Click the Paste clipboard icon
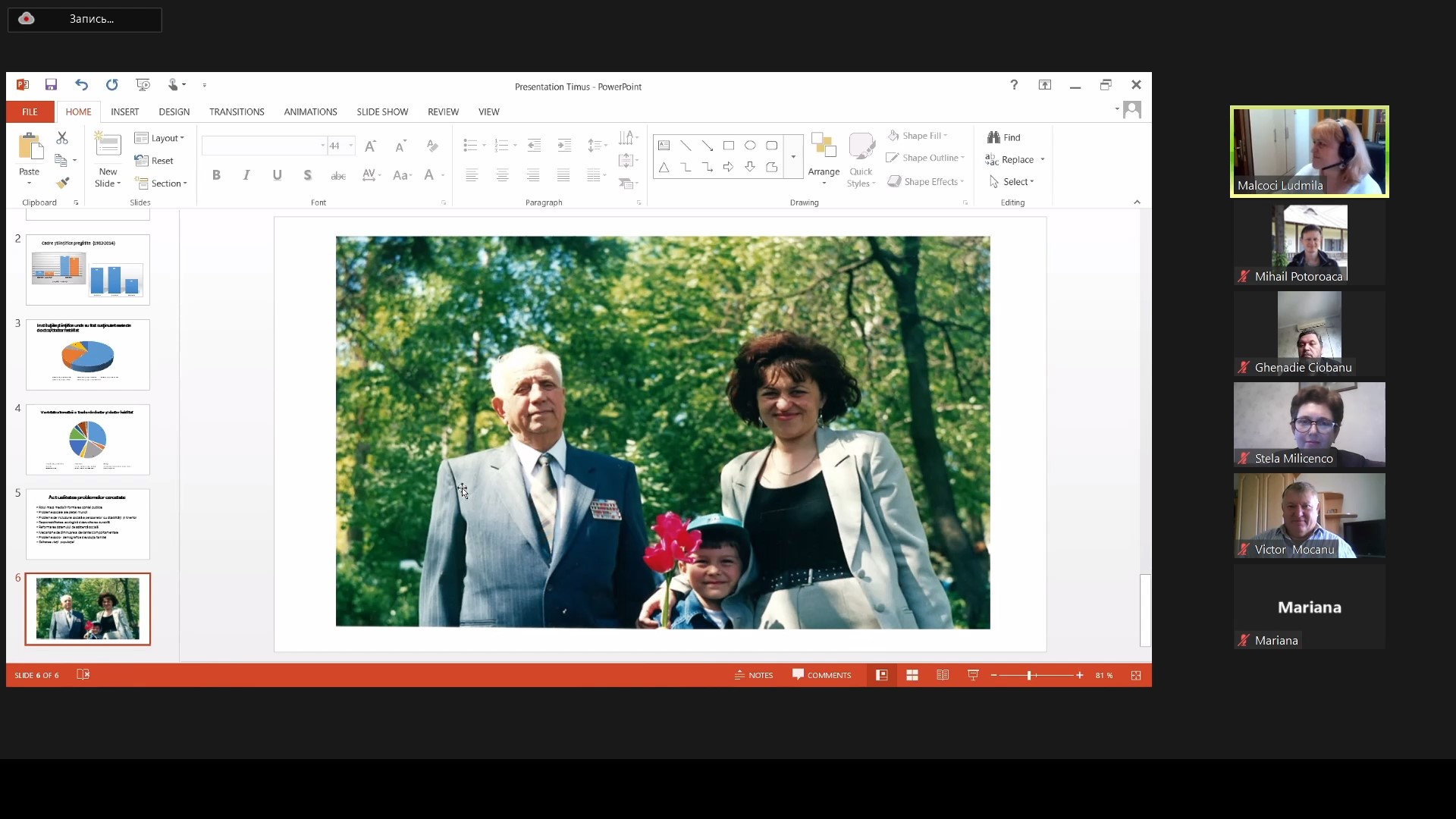The width and height of the screenshot is (1456, 819). (30, 146)
